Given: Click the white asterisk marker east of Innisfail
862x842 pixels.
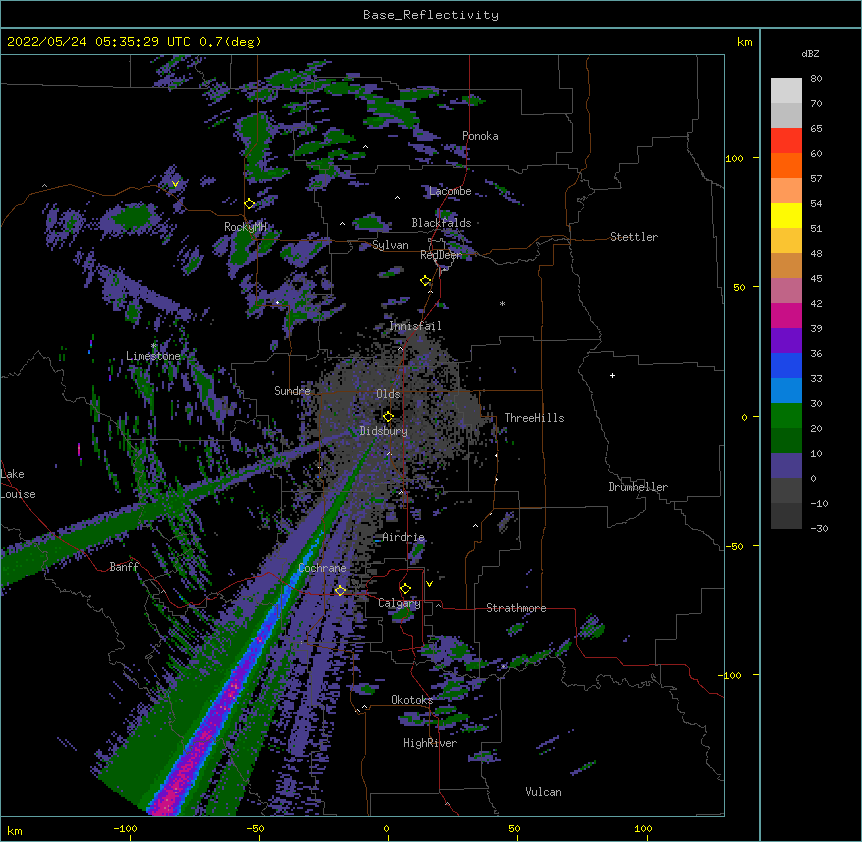Looking at the screenshot, I should click(x=502, y=303).
